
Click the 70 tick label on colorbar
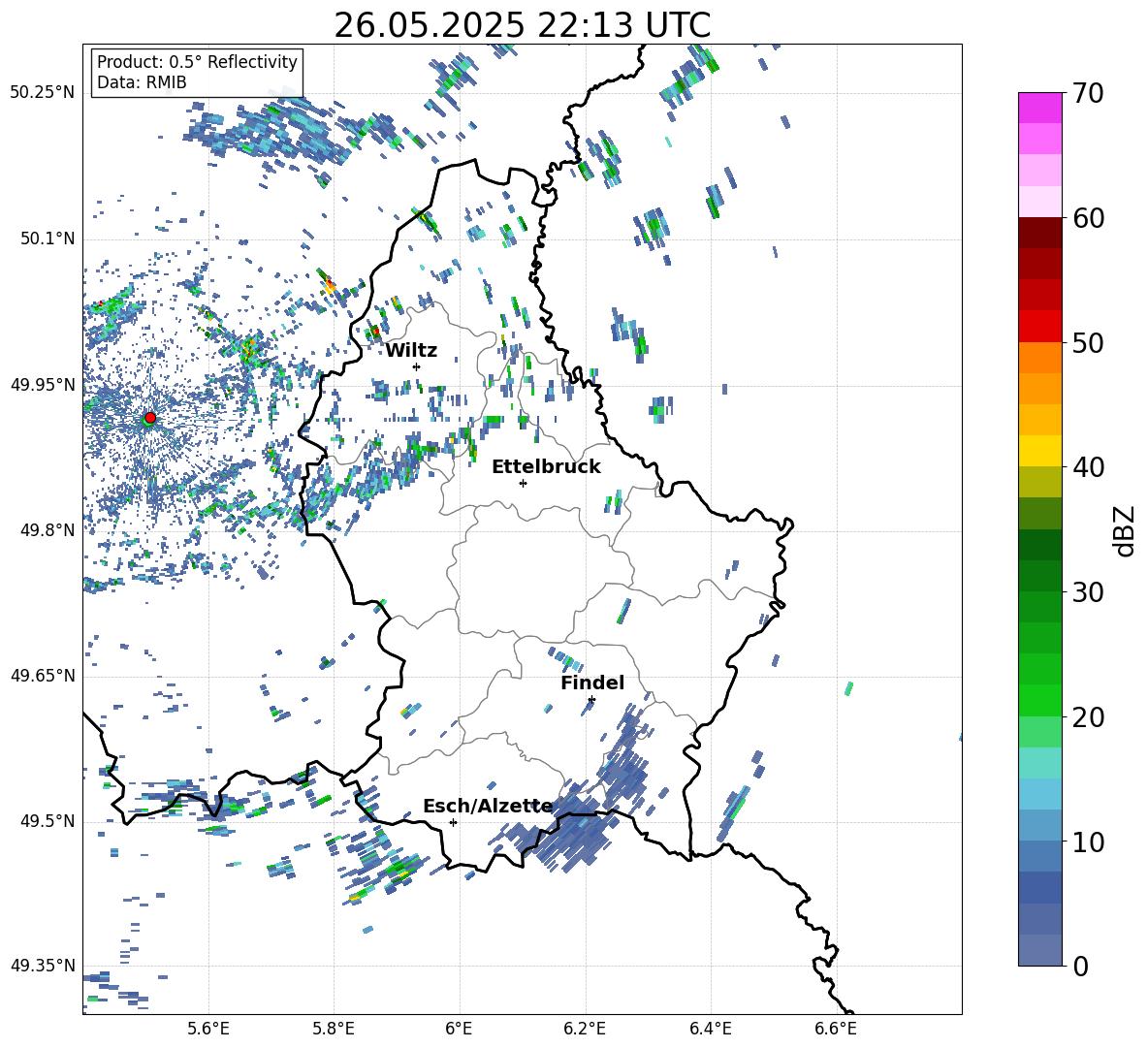pyautogui.click(x=1088, y=93)
